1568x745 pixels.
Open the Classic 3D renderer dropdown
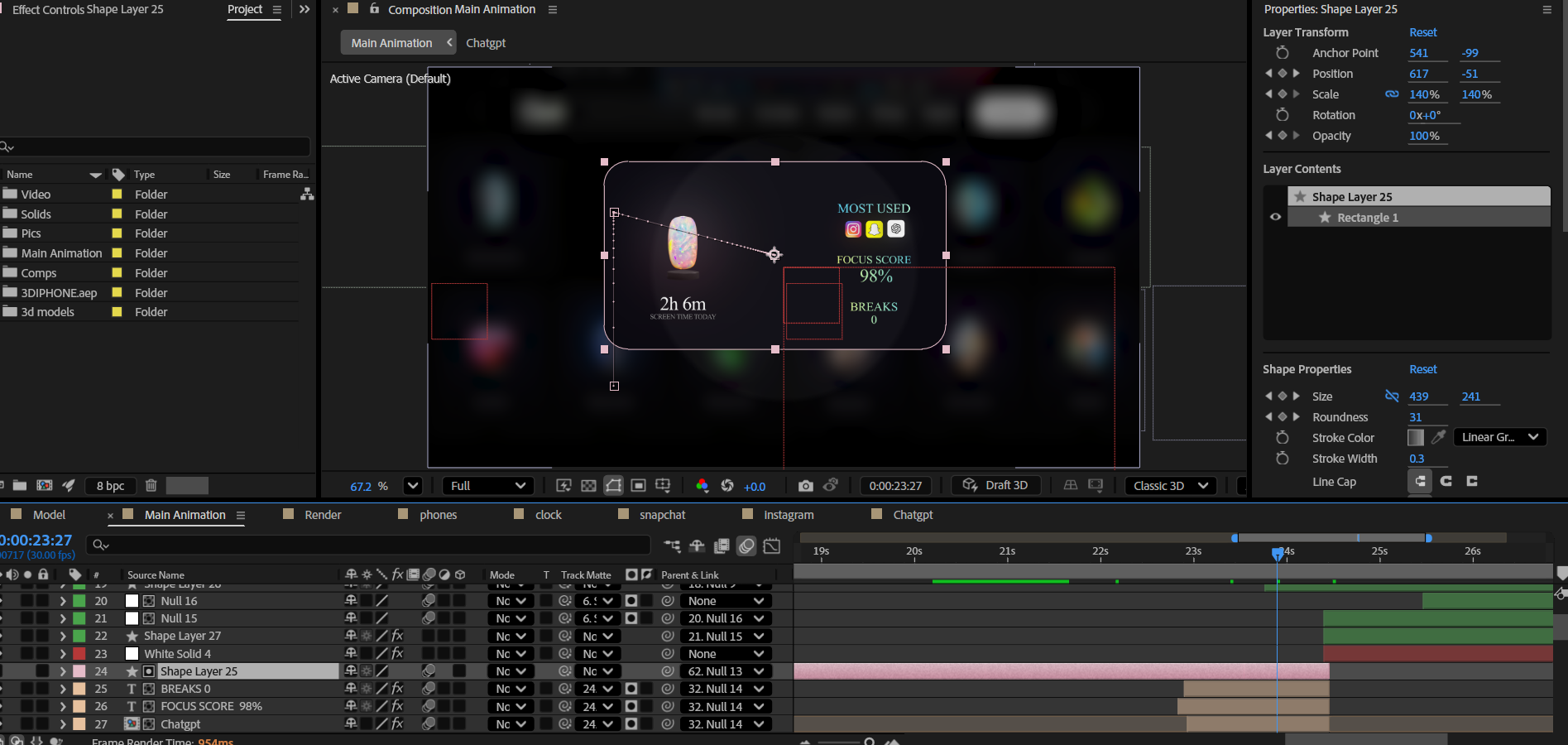[1171, 486]
